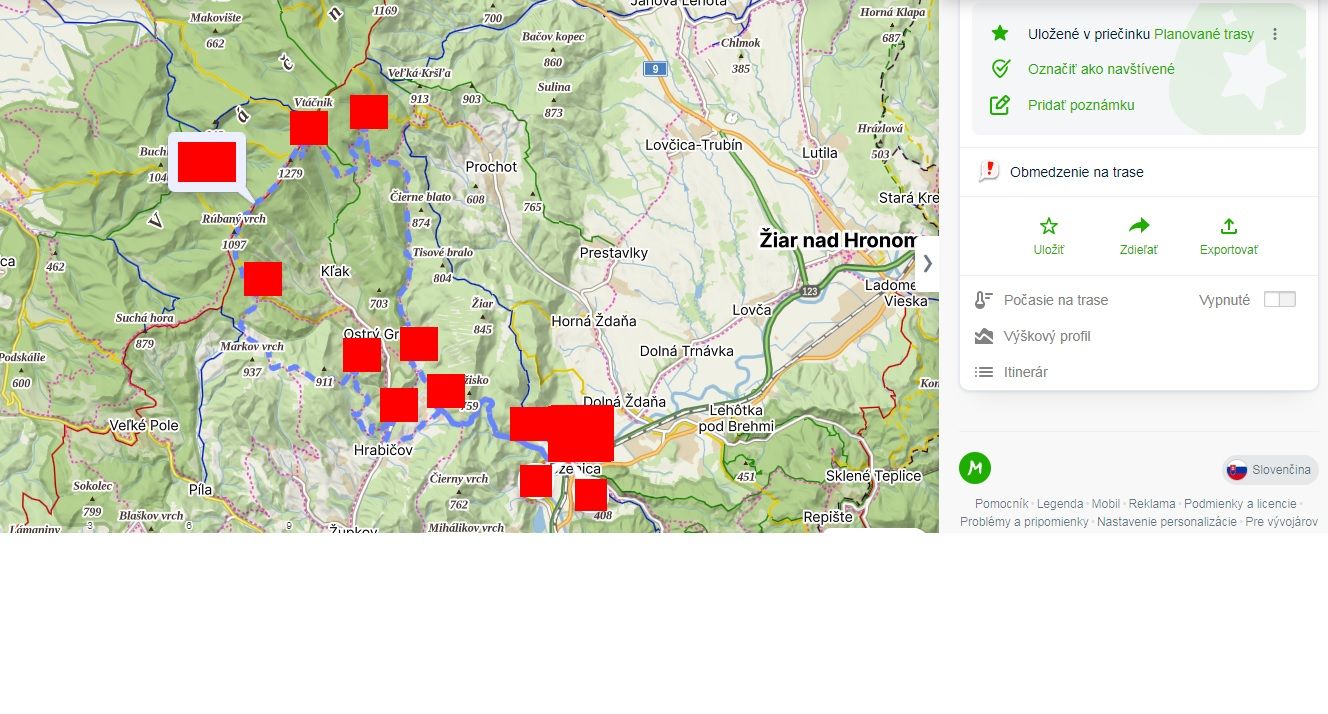Open the Obmedzenie na trase warning
Screen dimensions: 1328x714
pyautogui.click(x=1076, y=172)
